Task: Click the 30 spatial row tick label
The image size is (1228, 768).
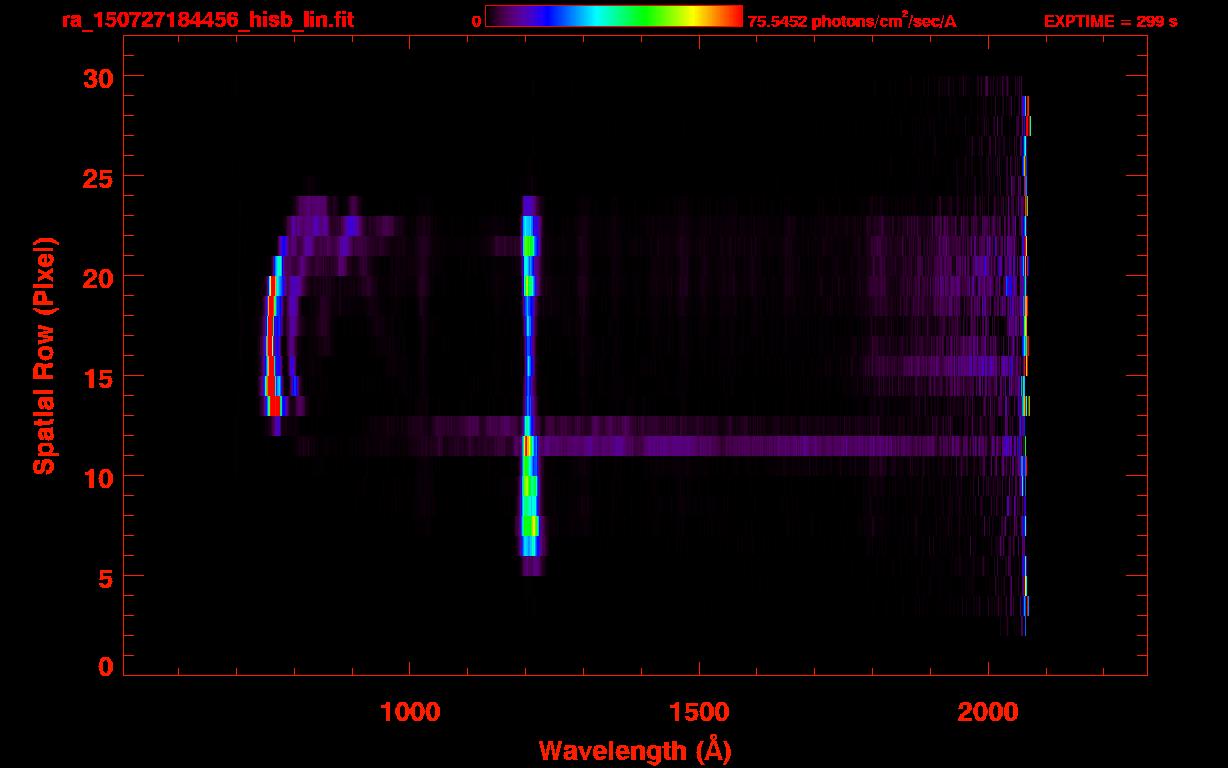Action: (x=97, y=77)
